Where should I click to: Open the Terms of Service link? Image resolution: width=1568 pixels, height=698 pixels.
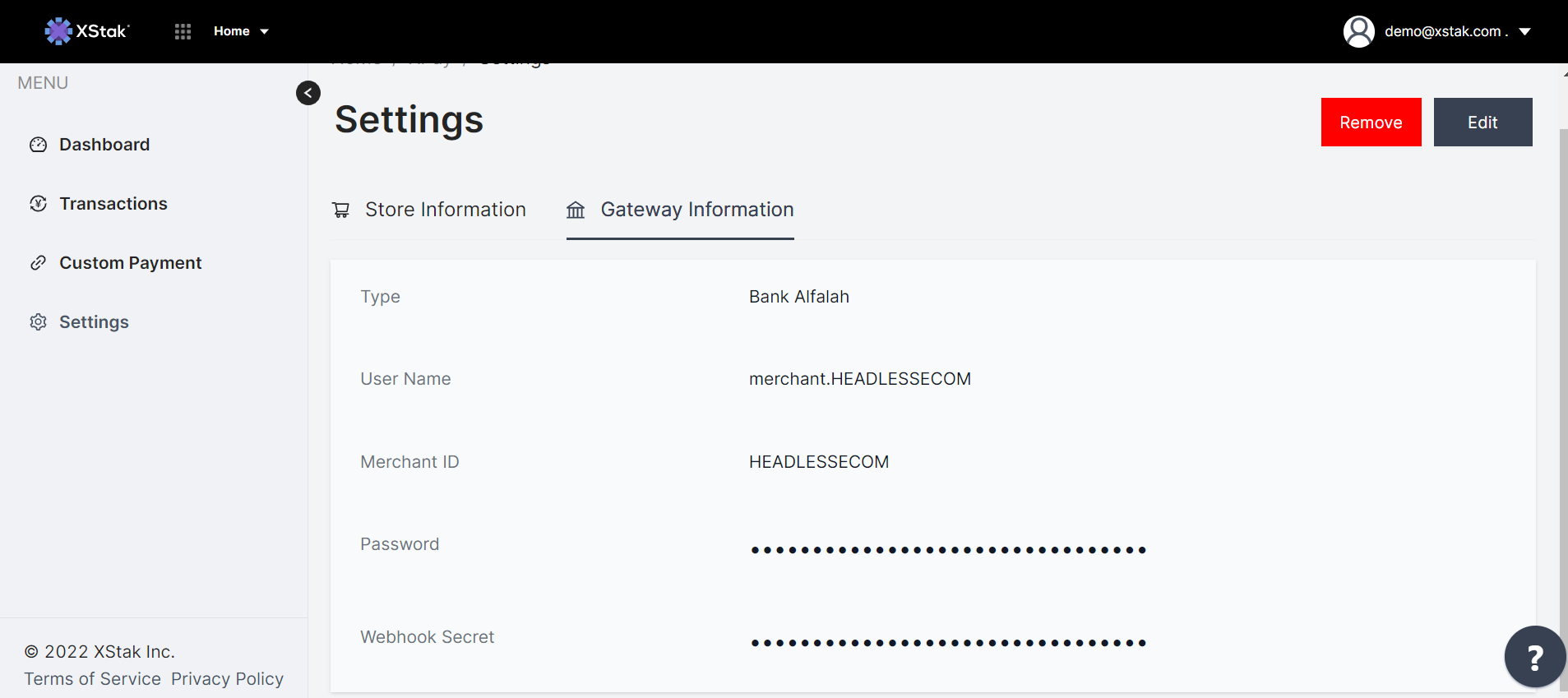(x=92, y=679)
